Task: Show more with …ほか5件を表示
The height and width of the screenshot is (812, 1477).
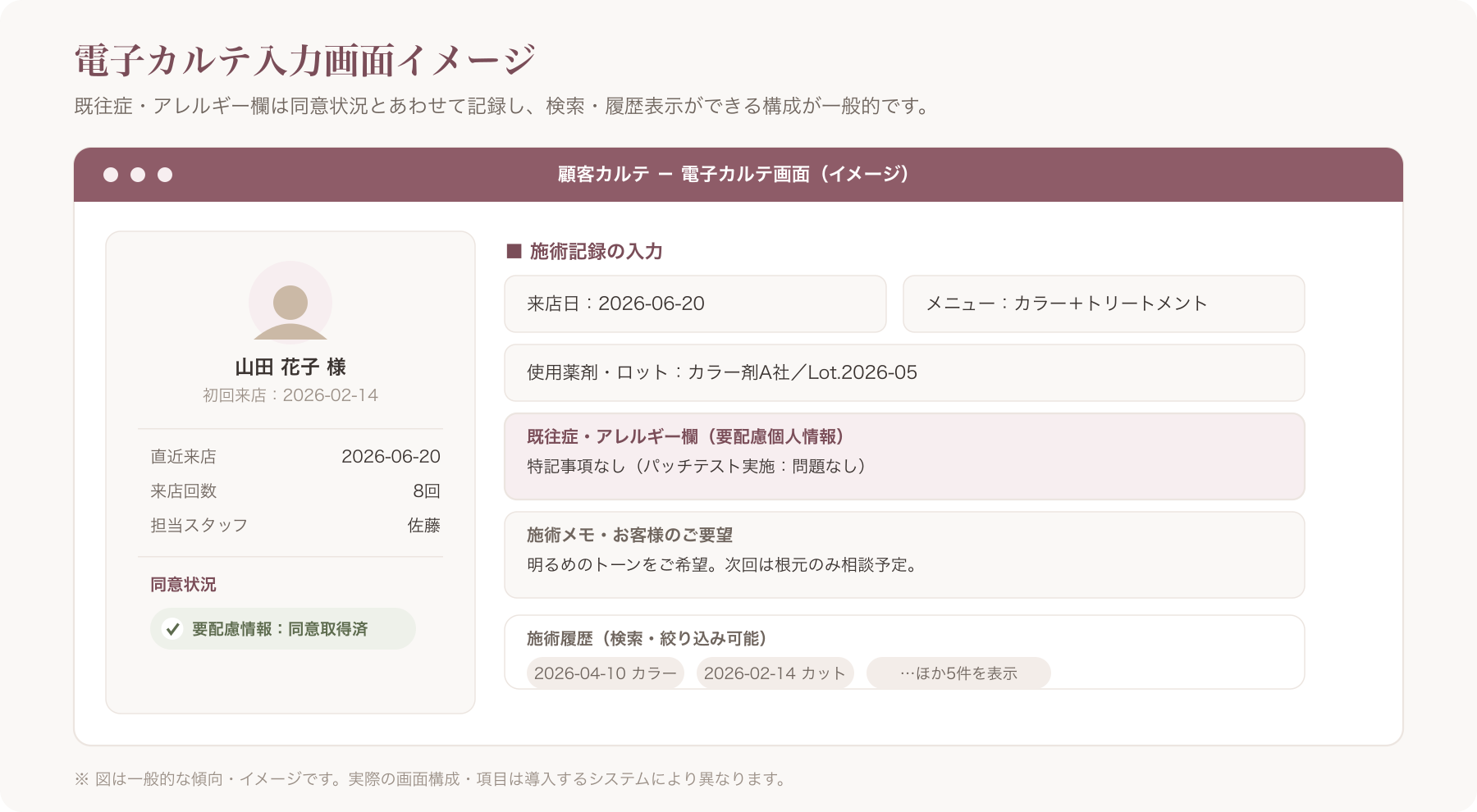Action: [x=958, y=673]
